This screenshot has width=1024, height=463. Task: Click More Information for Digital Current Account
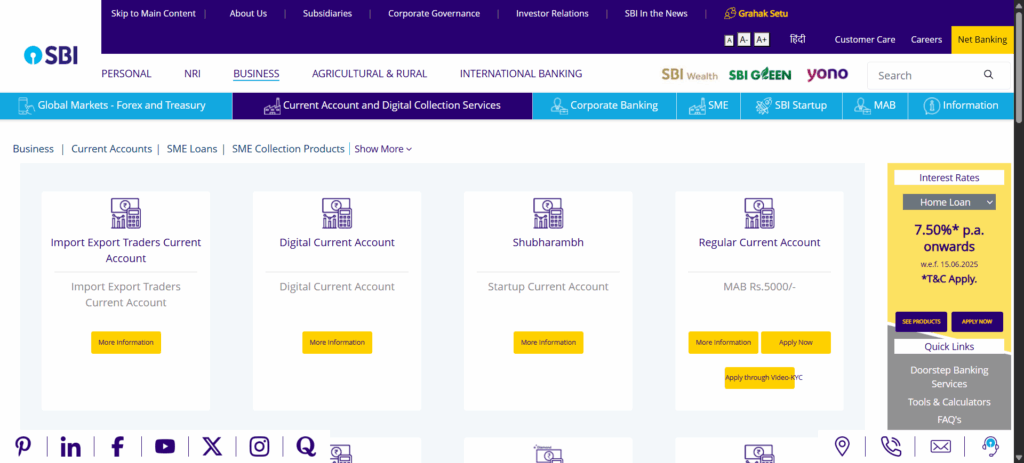(337, 342)
